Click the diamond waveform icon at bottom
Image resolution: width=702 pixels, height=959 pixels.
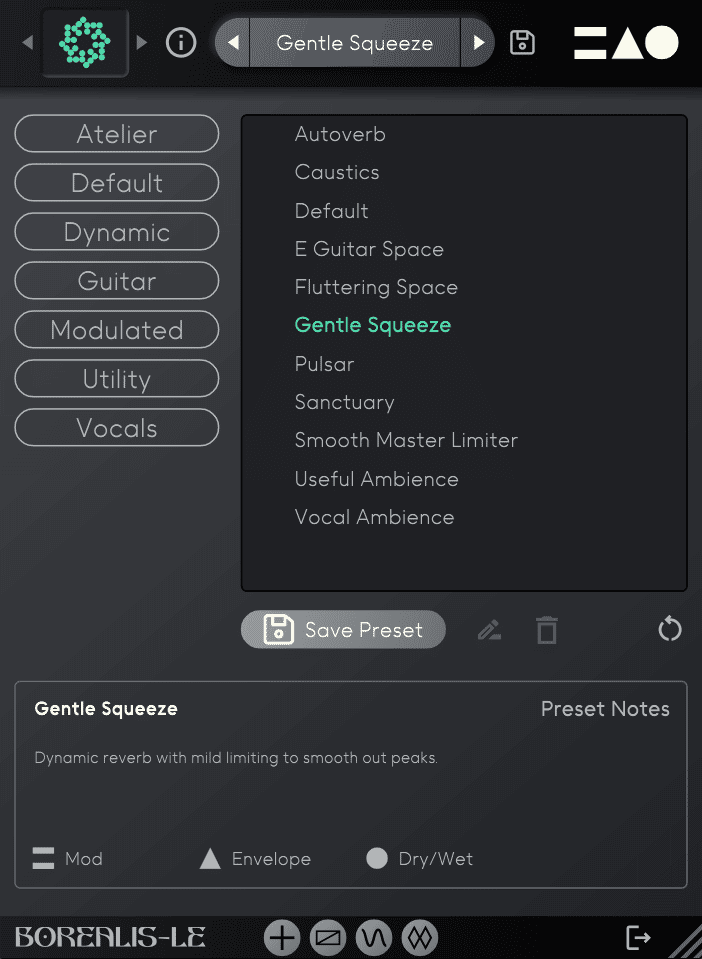[419, 937]
